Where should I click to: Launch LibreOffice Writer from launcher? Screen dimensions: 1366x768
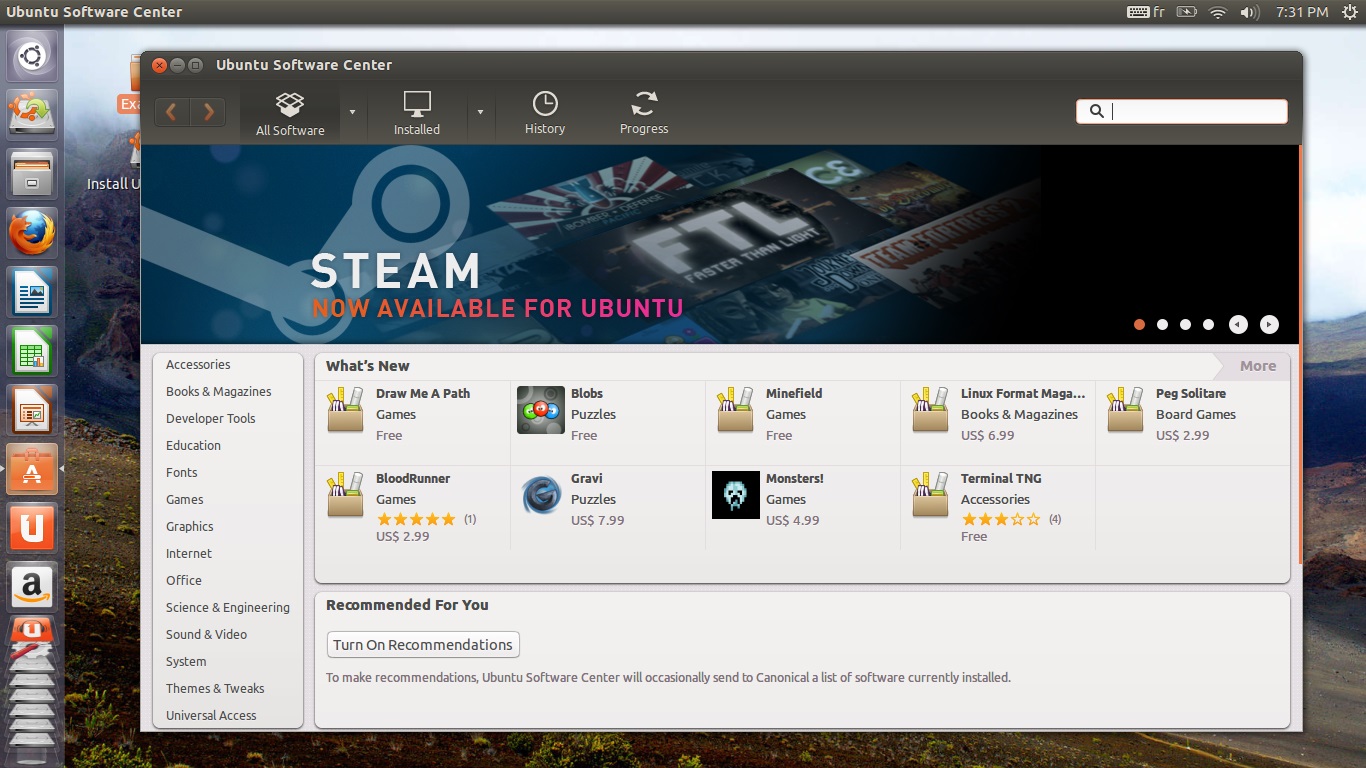32,293
